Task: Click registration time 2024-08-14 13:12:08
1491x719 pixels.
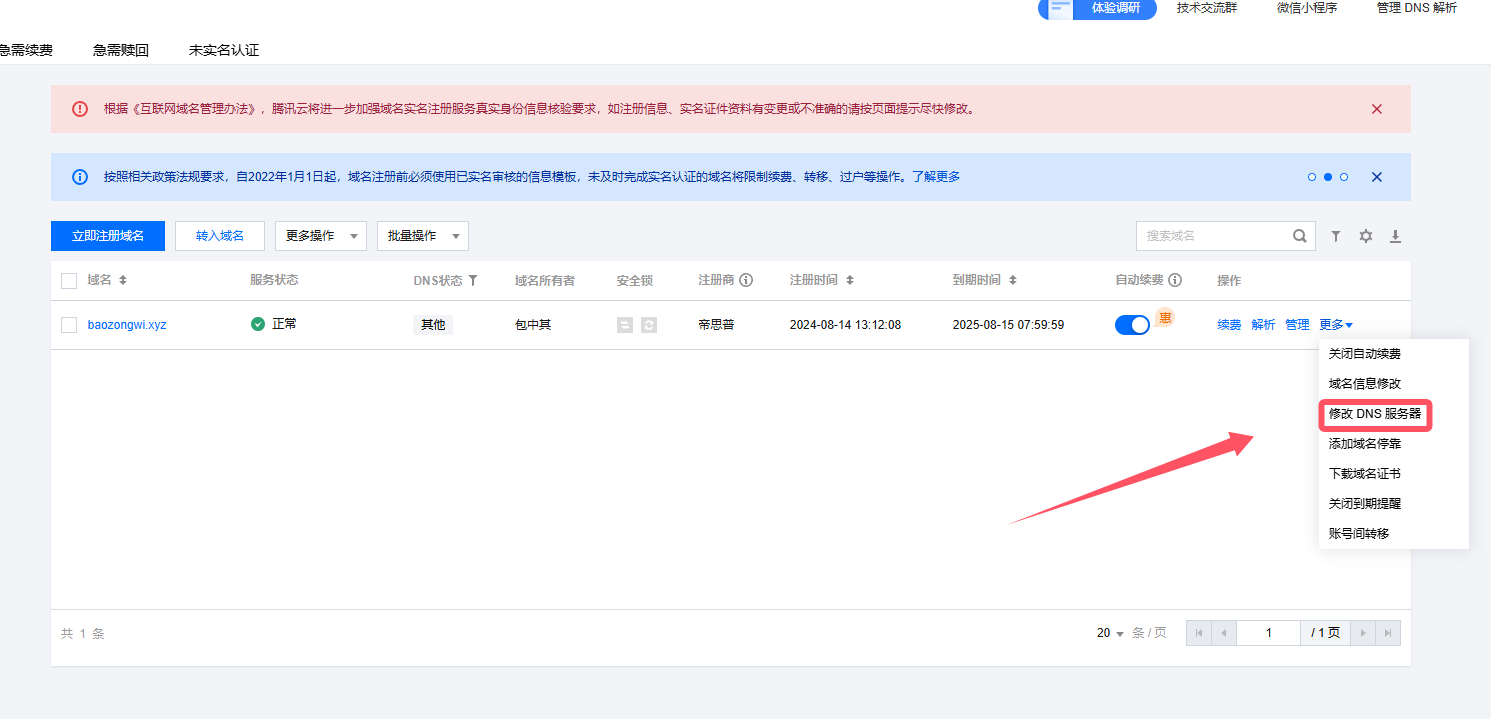Action: [845, 325]
